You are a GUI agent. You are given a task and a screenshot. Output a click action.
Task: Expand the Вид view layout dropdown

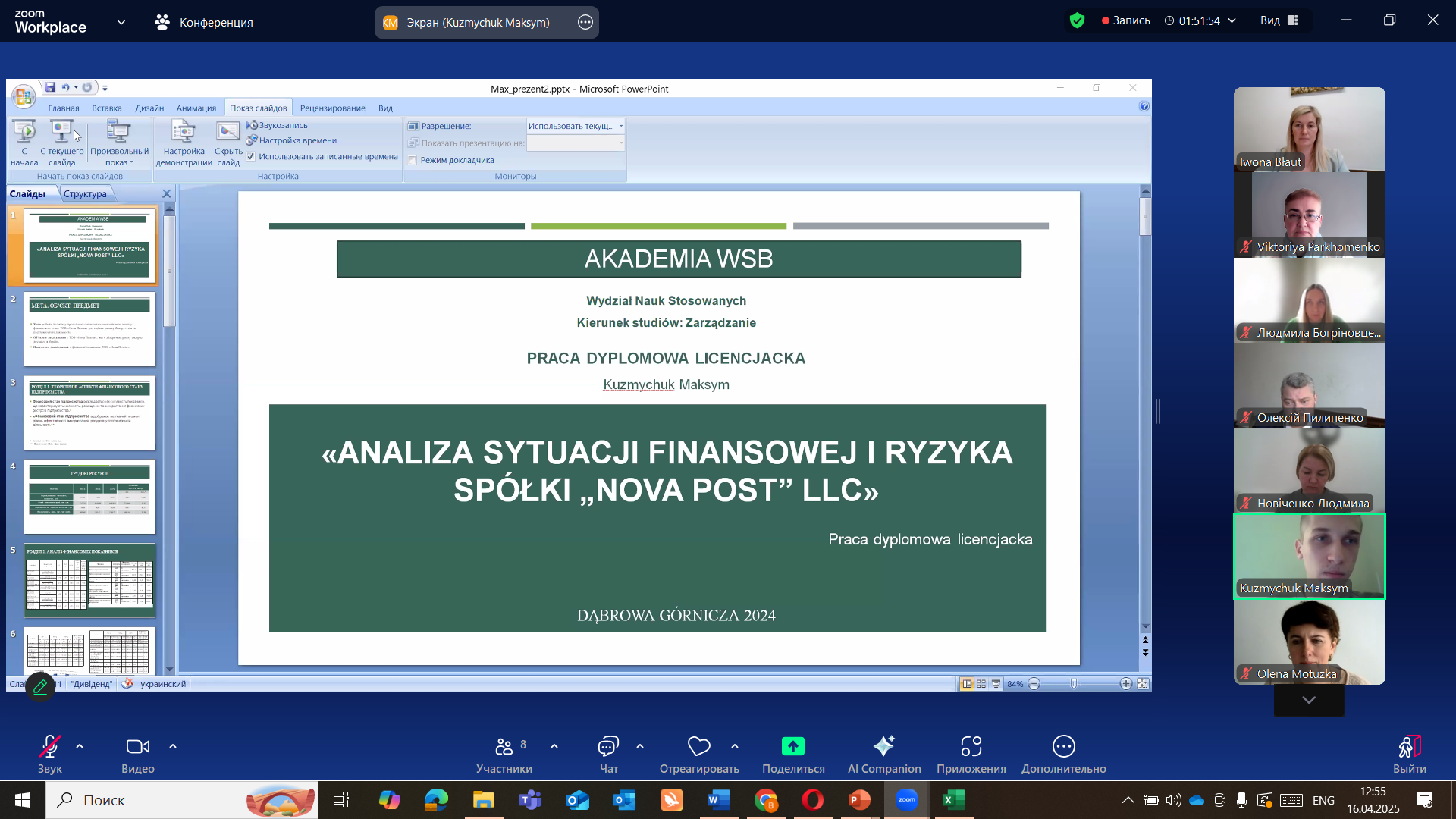[x=1279, y=21]
